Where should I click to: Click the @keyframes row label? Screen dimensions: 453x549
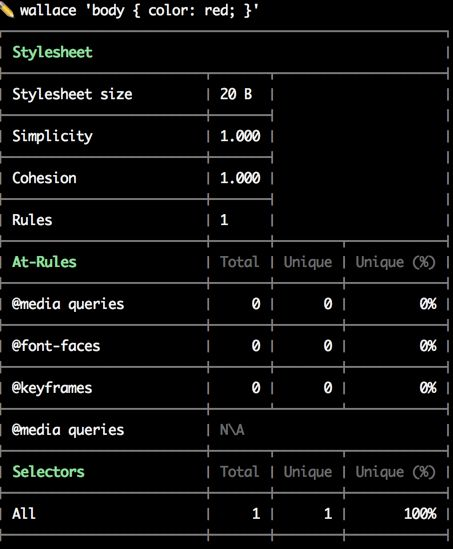(x=52, y=388)
